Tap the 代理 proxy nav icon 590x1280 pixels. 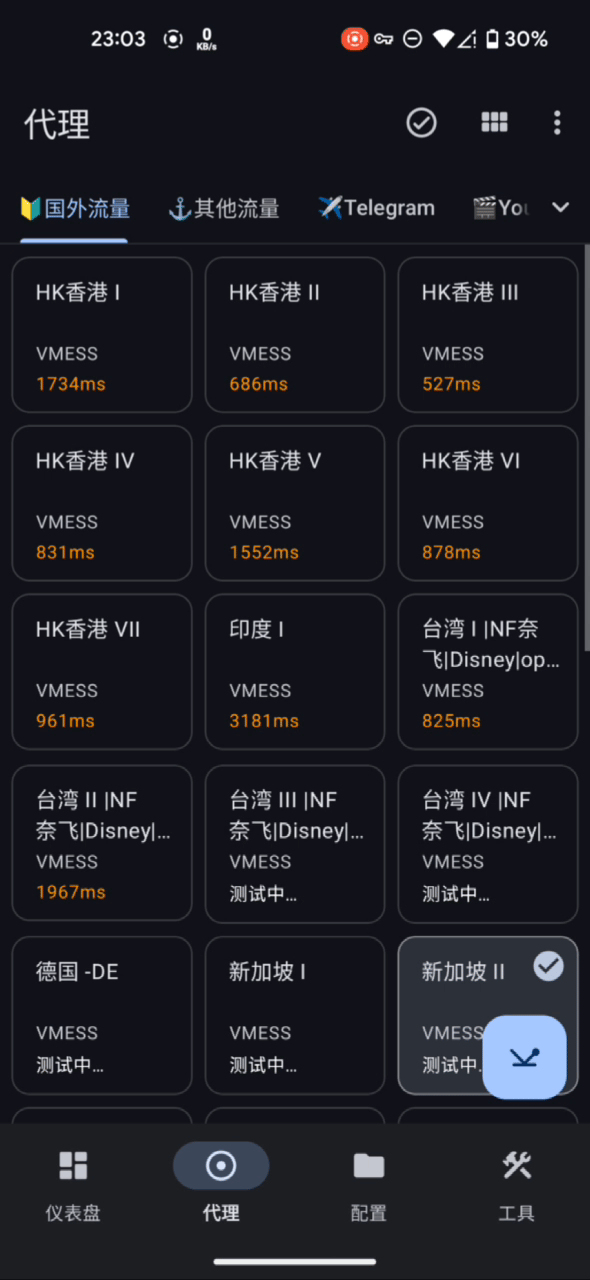pyautogui.click(x=221, y=1165)
